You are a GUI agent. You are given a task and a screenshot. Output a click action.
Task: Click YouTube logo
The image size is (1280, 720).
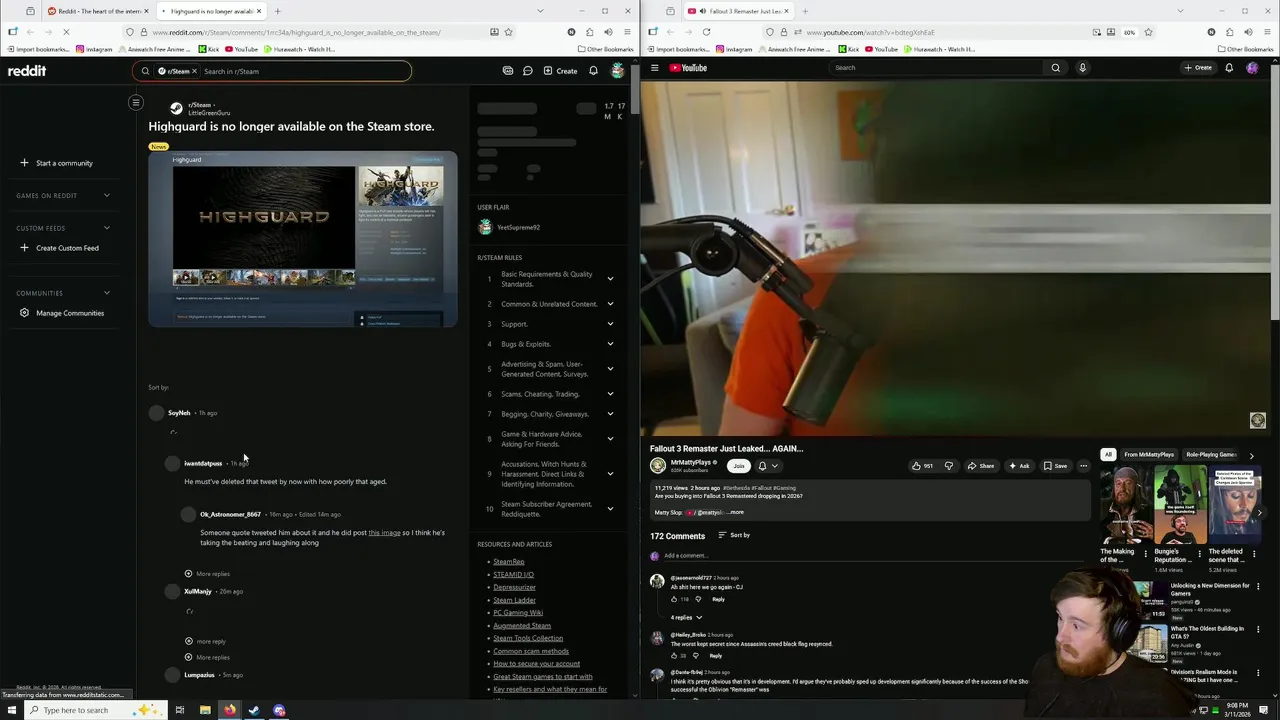point(688,68)
